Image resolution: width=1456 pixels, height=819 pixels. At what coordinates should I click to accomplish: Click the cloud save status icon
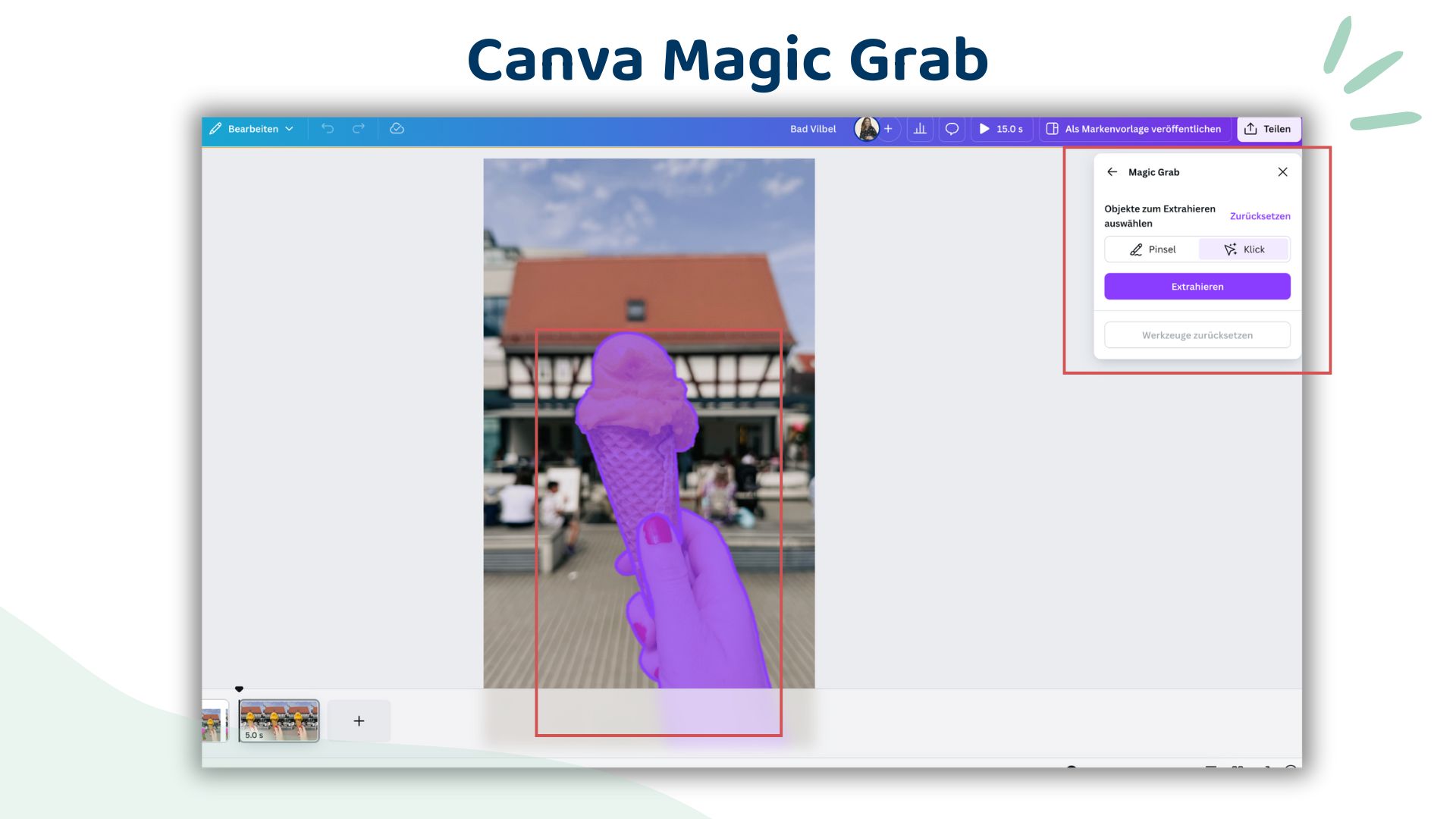(x=397, y=129)
